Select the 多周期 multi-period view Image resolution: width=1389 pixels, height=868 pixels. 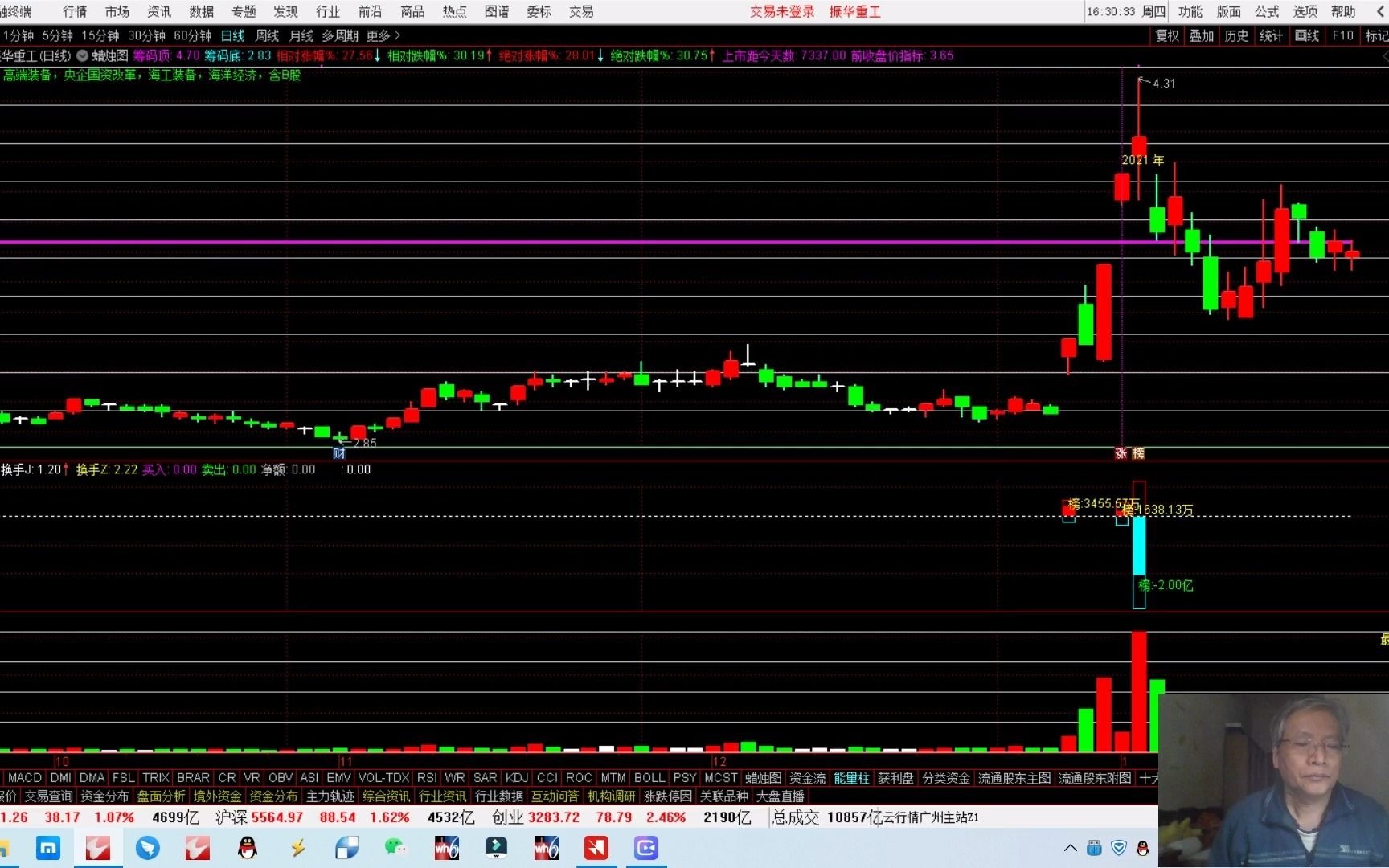pyautogui.click(x=340, y=36)
